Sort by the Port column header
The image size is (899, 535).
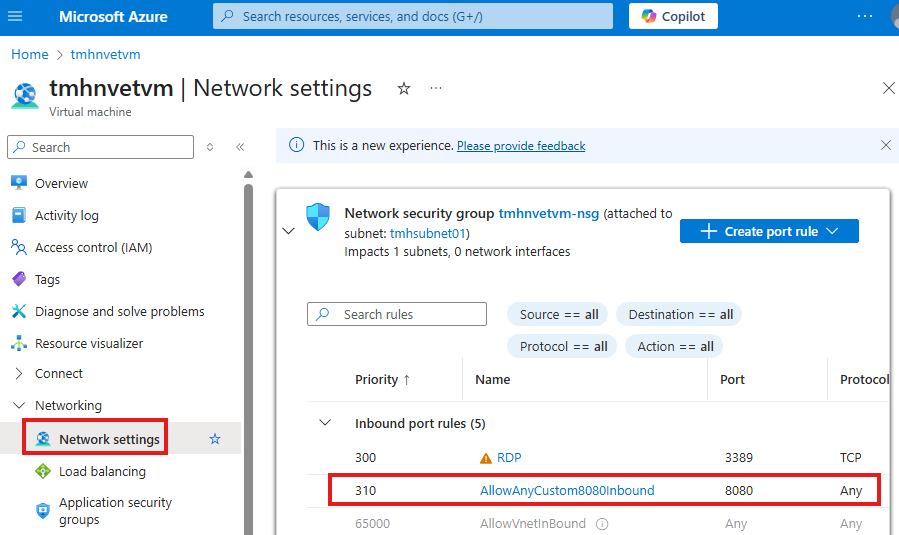[732, 380]
